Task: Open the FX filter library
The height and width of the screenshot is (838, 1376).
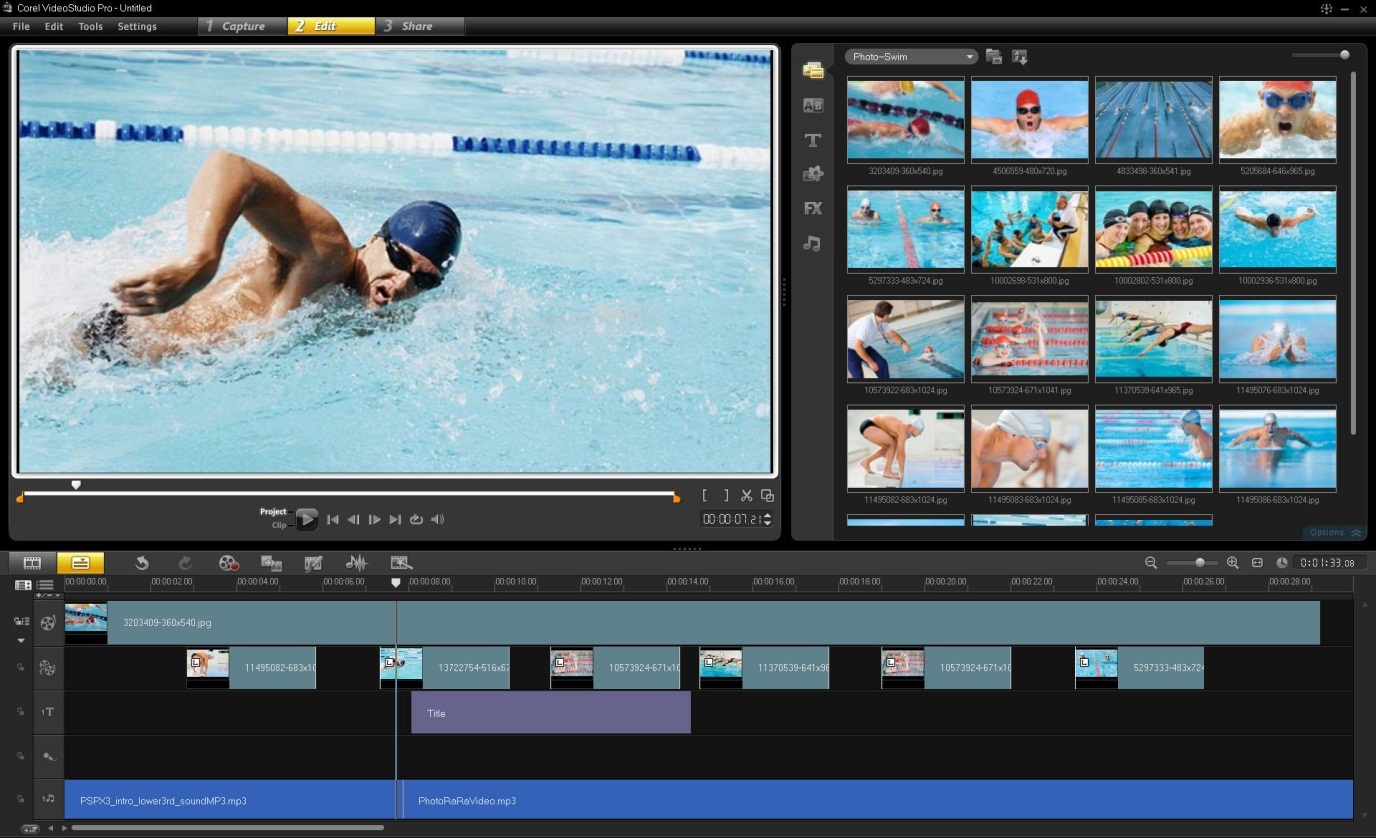Action: coord(813,208)
